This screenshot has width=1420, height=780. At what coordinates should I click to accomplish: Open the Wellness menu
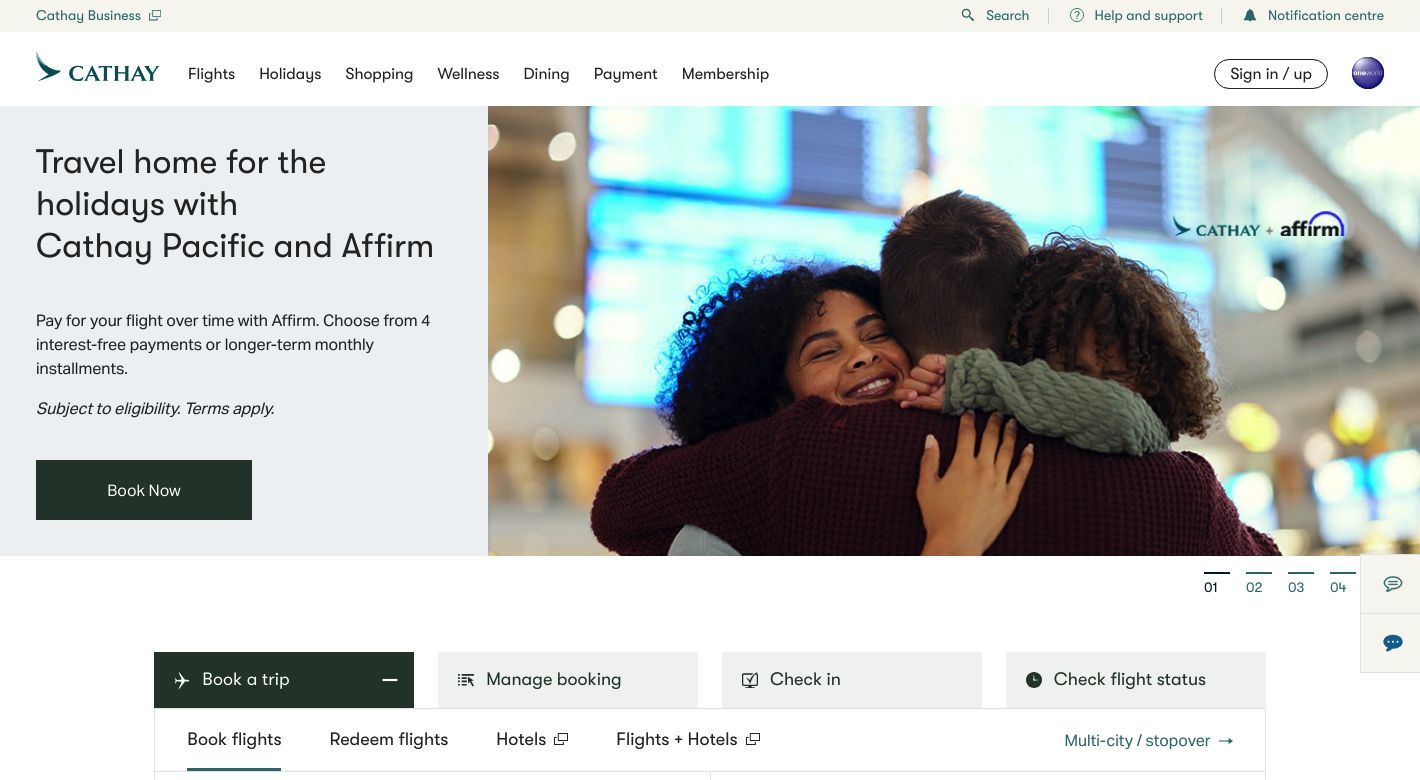coord(468,74)
